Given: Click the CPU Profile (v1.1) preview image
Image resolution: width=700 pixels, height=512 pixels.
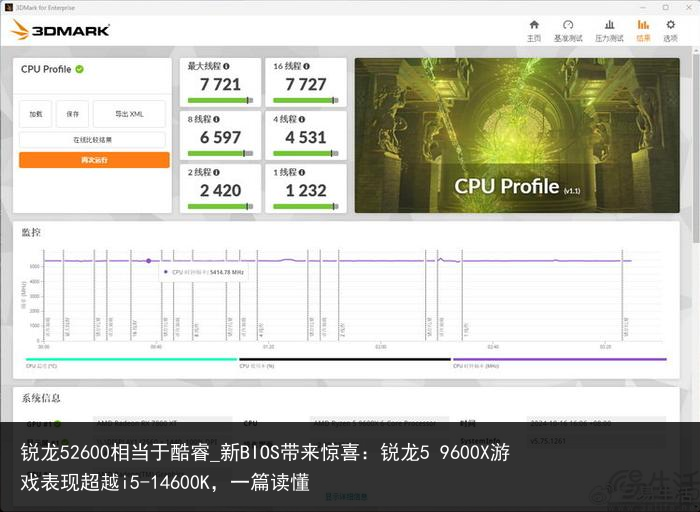Looking at the screenshot, I should pos(517,135).
